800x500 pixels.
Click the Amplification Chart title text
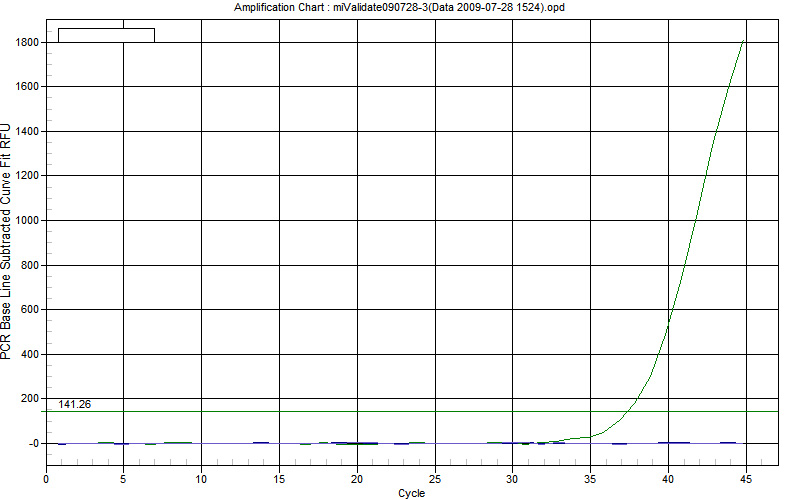coord(399,7)
